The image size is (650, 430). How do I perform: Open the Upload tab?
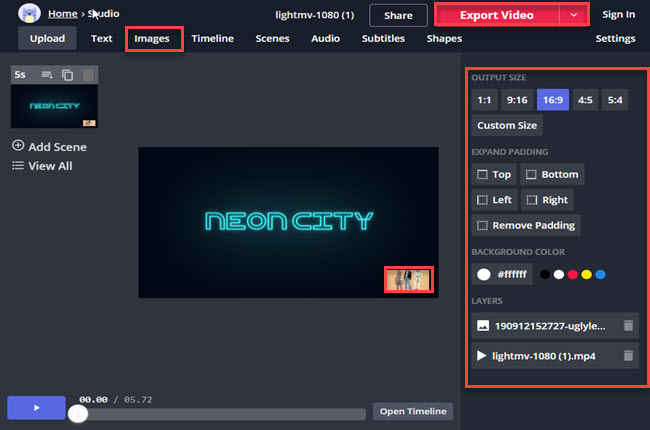[47, 39]
